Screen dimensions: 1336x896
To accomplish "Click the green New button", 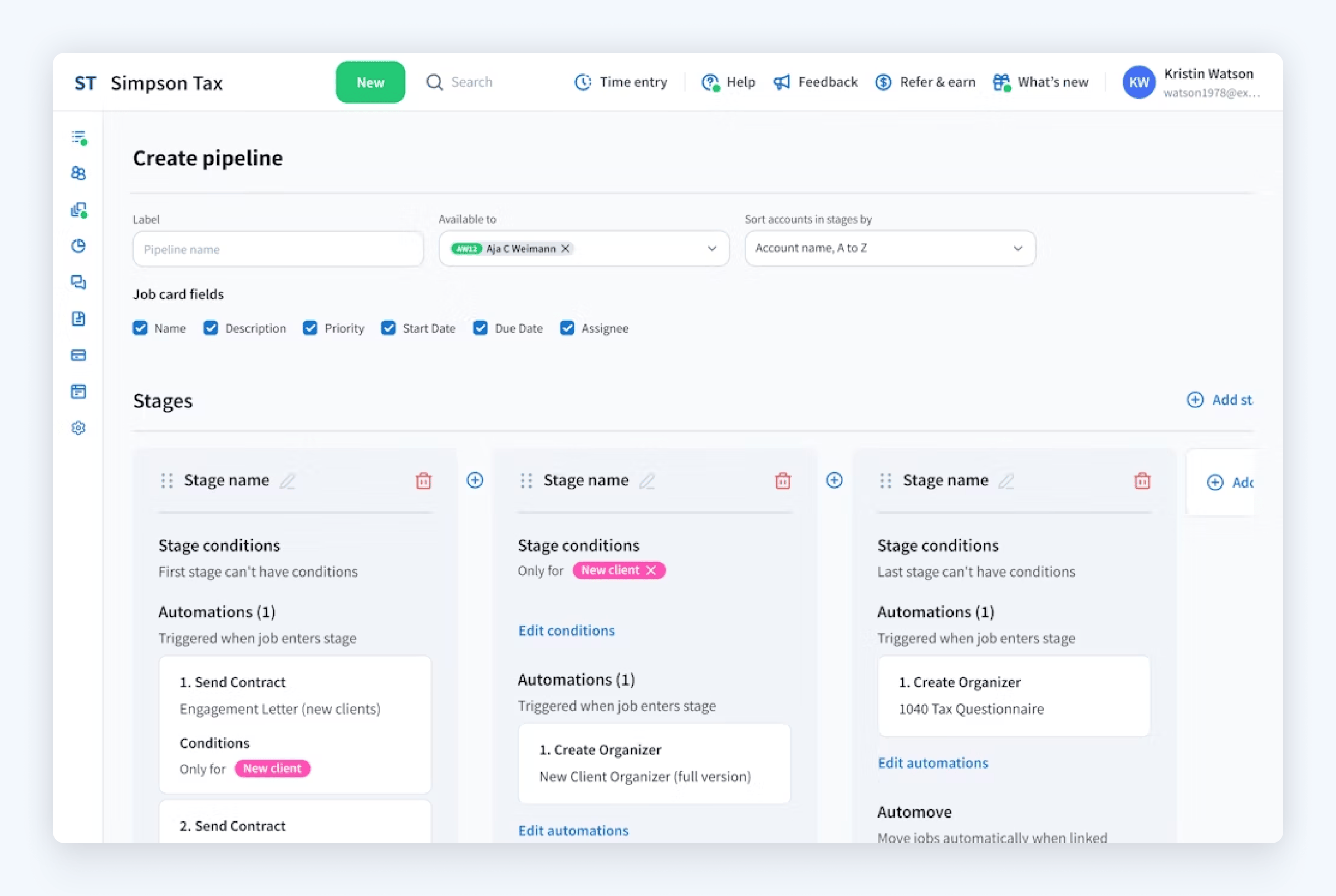I will coord(370,82).
